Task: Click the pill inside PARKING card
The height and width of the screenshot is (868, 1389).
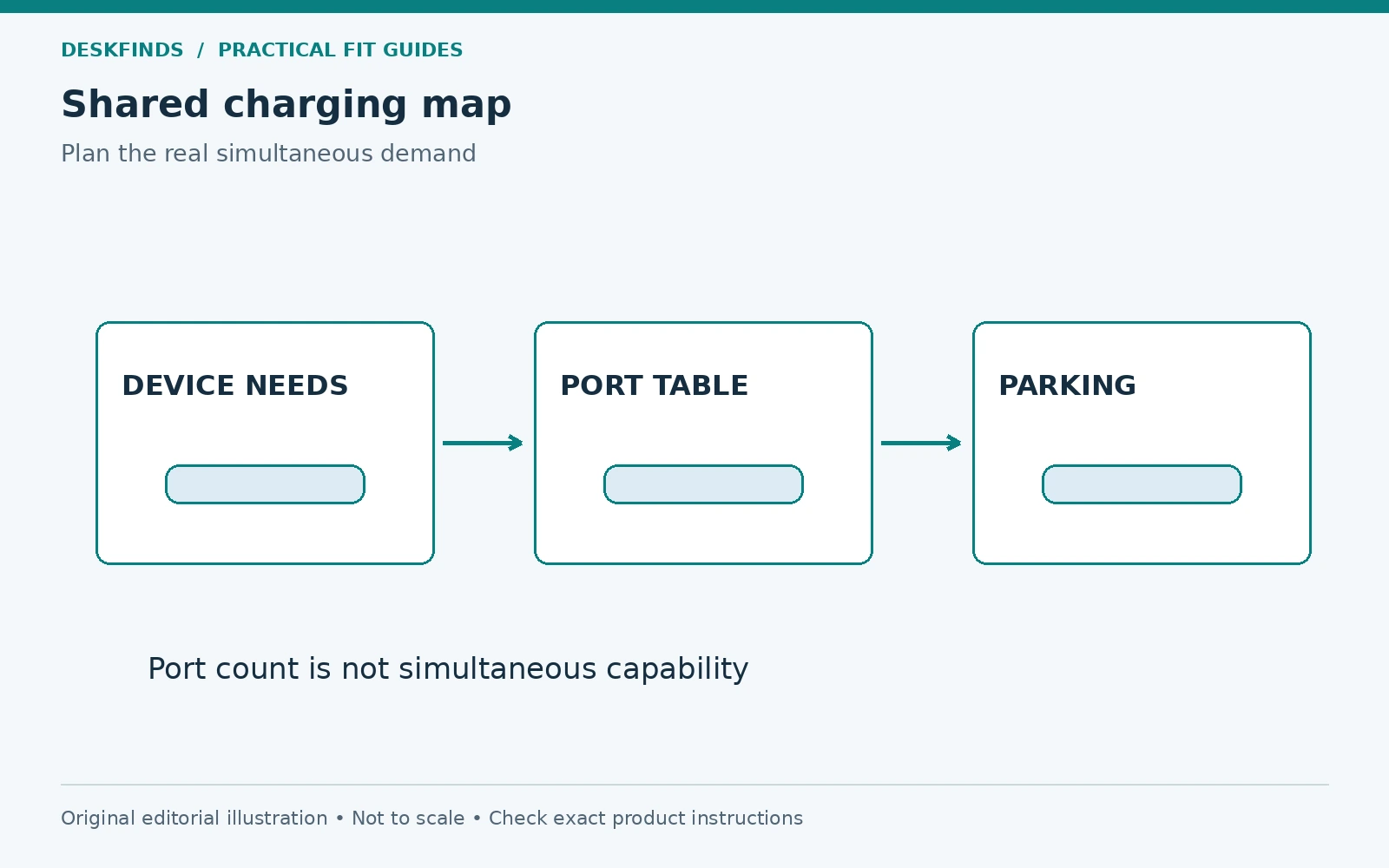Action: pyautogui.click(x=1142, y=484)
